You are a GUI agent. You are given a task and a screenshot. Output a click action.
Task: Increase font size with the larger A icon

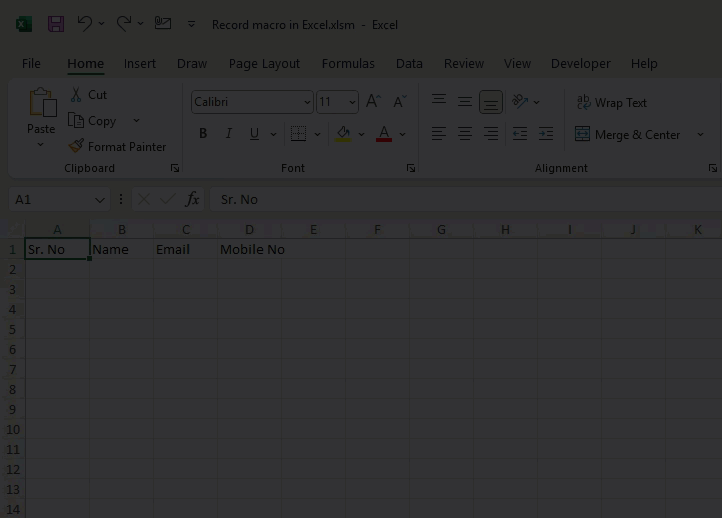click(x=373, y=101)
